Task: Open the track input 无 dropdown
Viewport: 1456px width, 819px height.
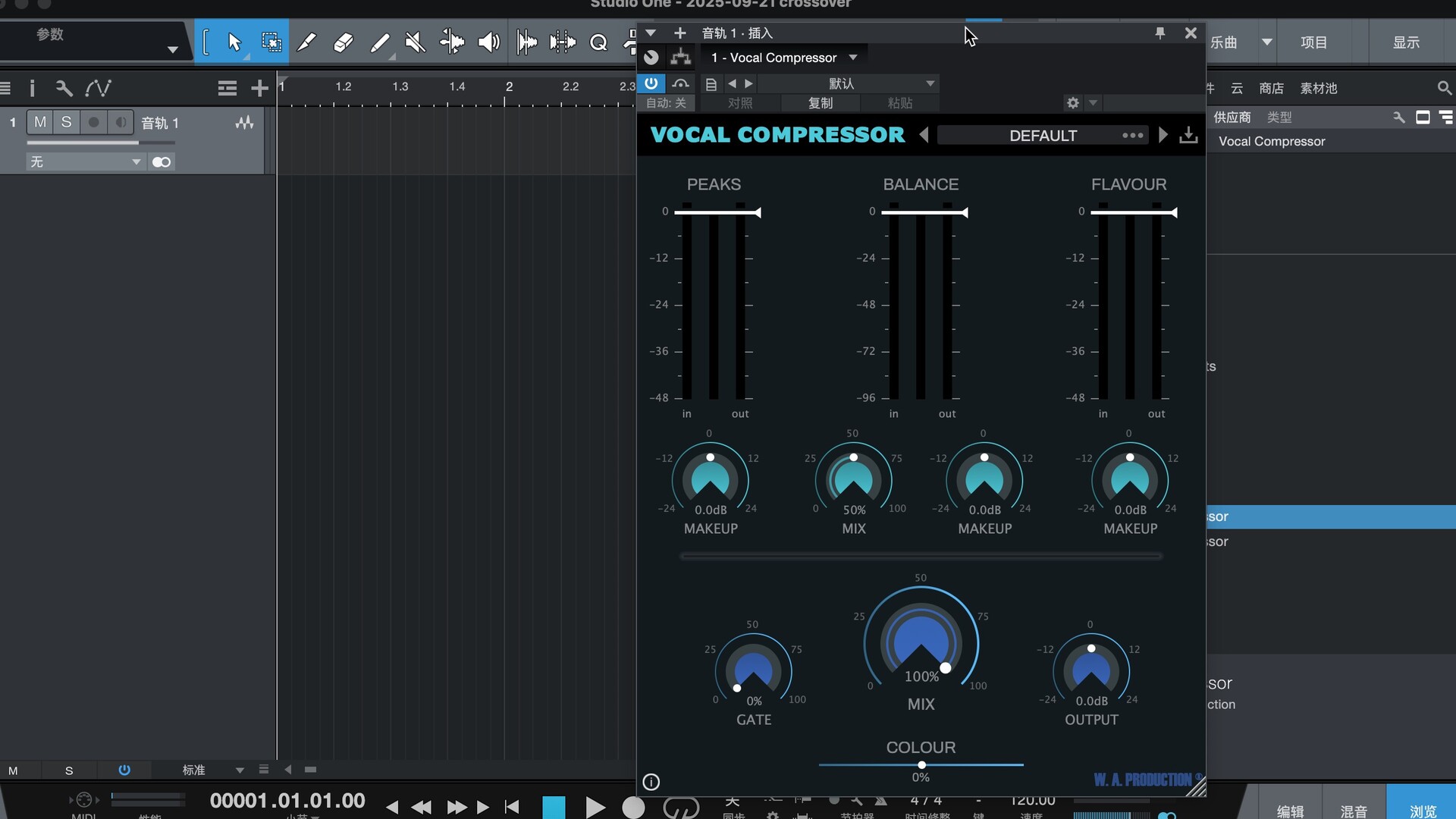Action: click(x=85, y=162)
